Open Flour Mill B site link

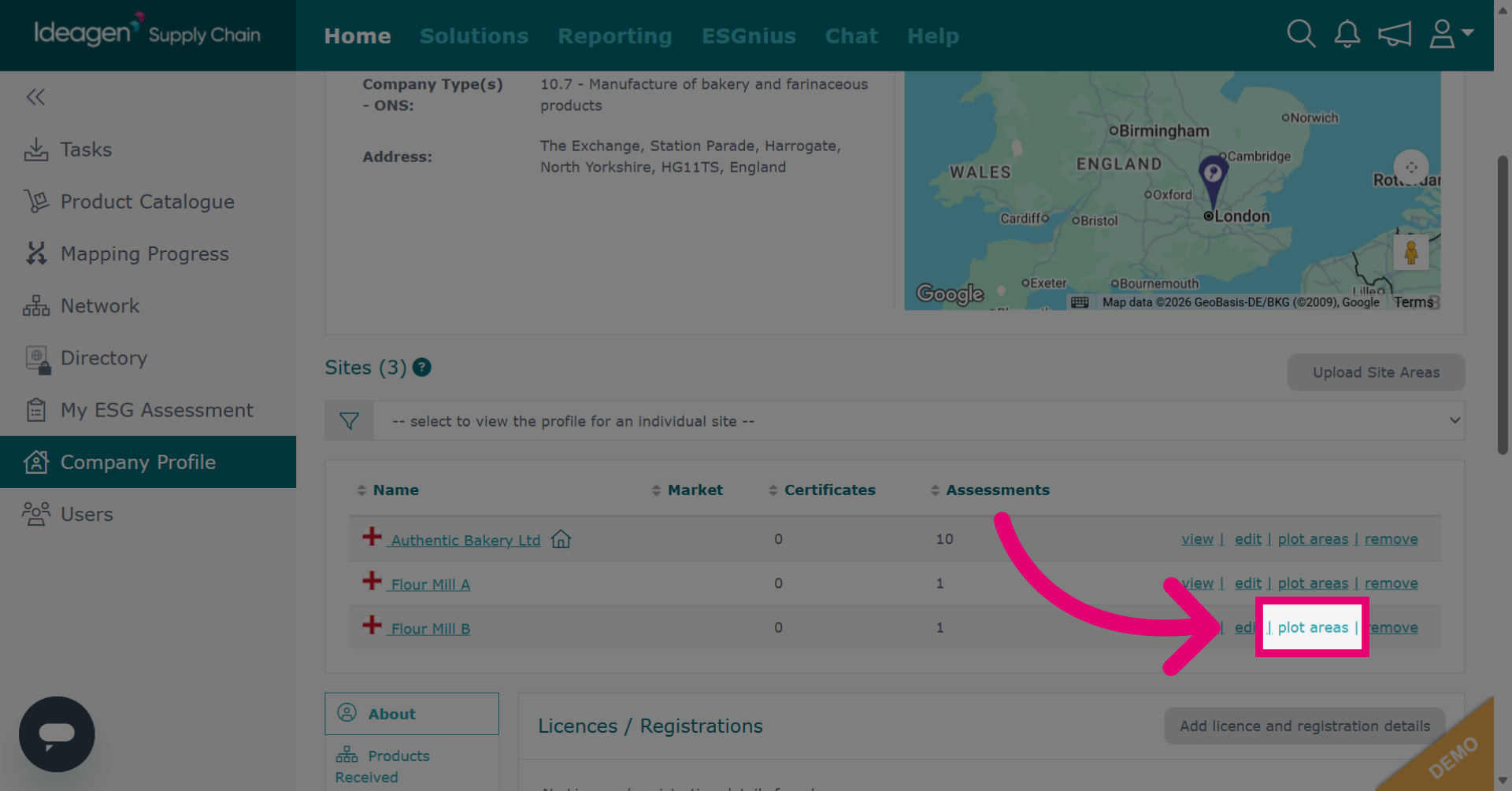click(x=430, y=629)
